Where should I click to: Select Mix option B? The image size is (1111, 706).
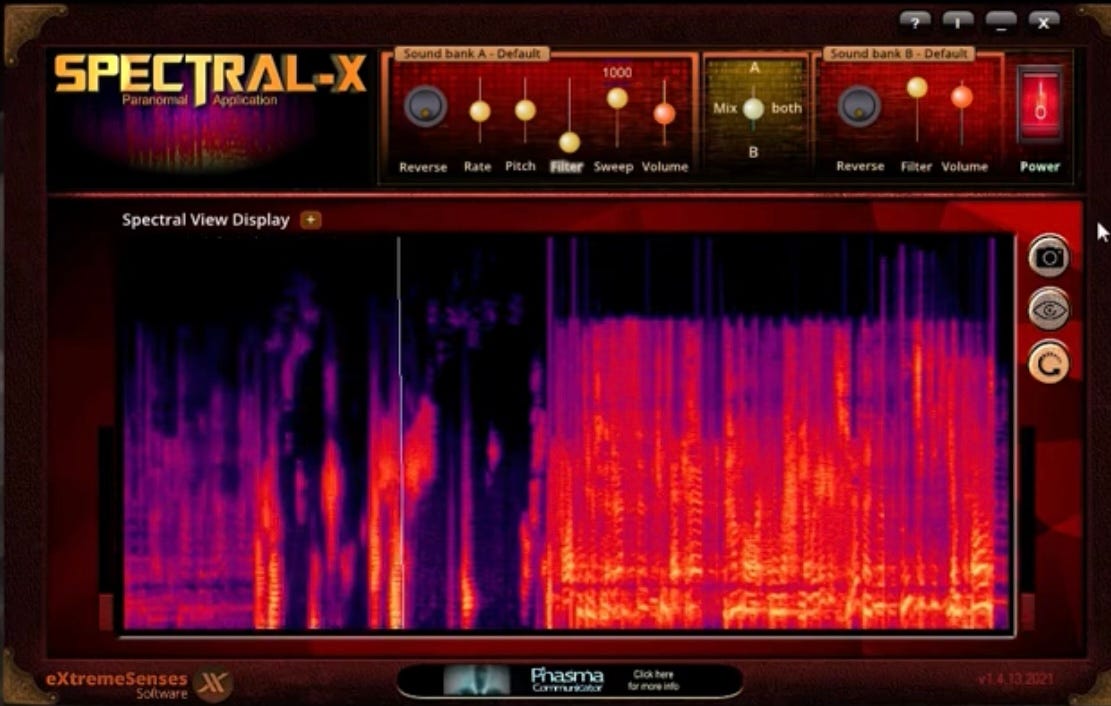pos(753,152)
